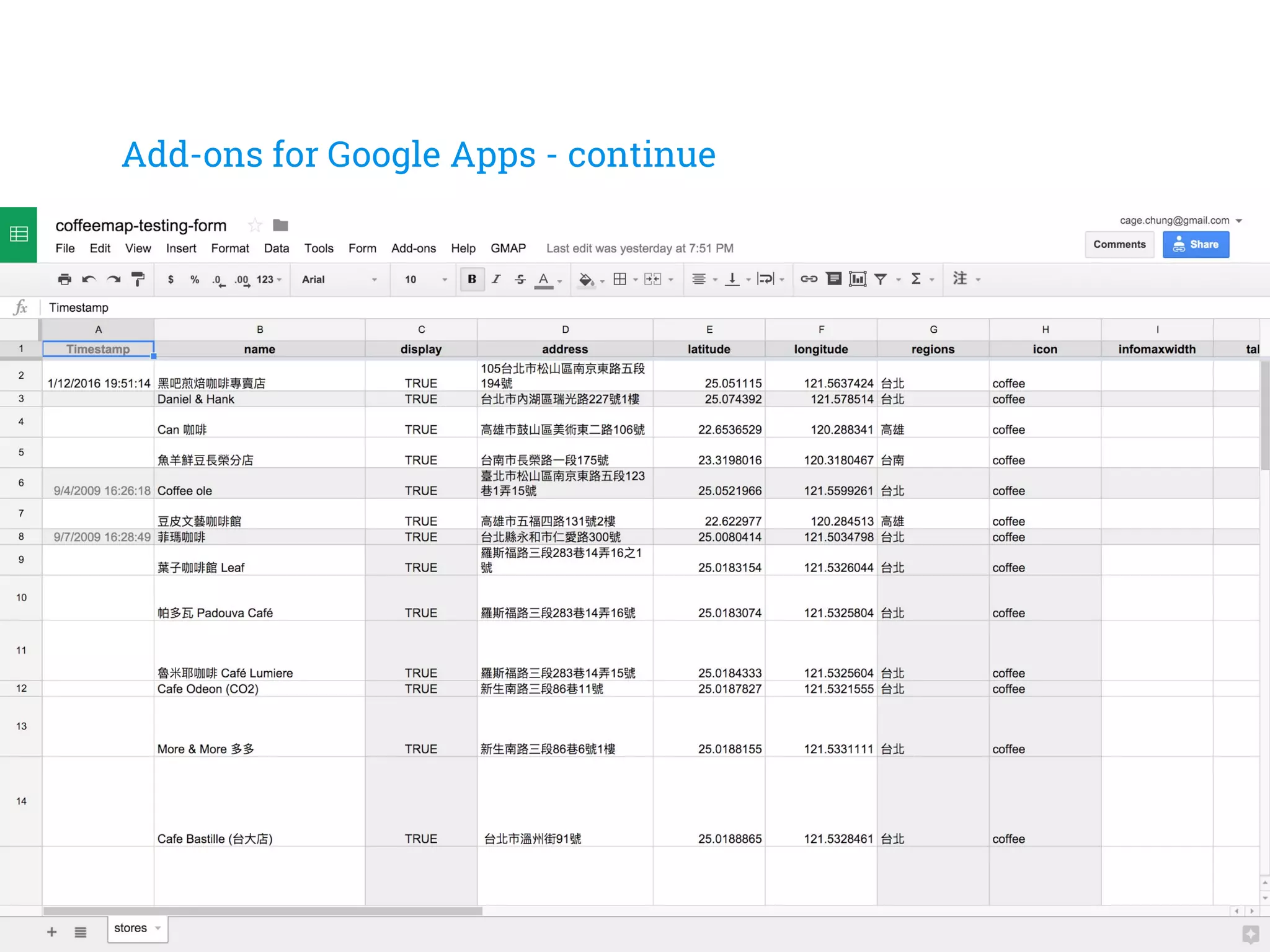Click the merge cells icon
Image resolution: width=1270 pixels, height=952 pixels.
(x=652, y=280)
